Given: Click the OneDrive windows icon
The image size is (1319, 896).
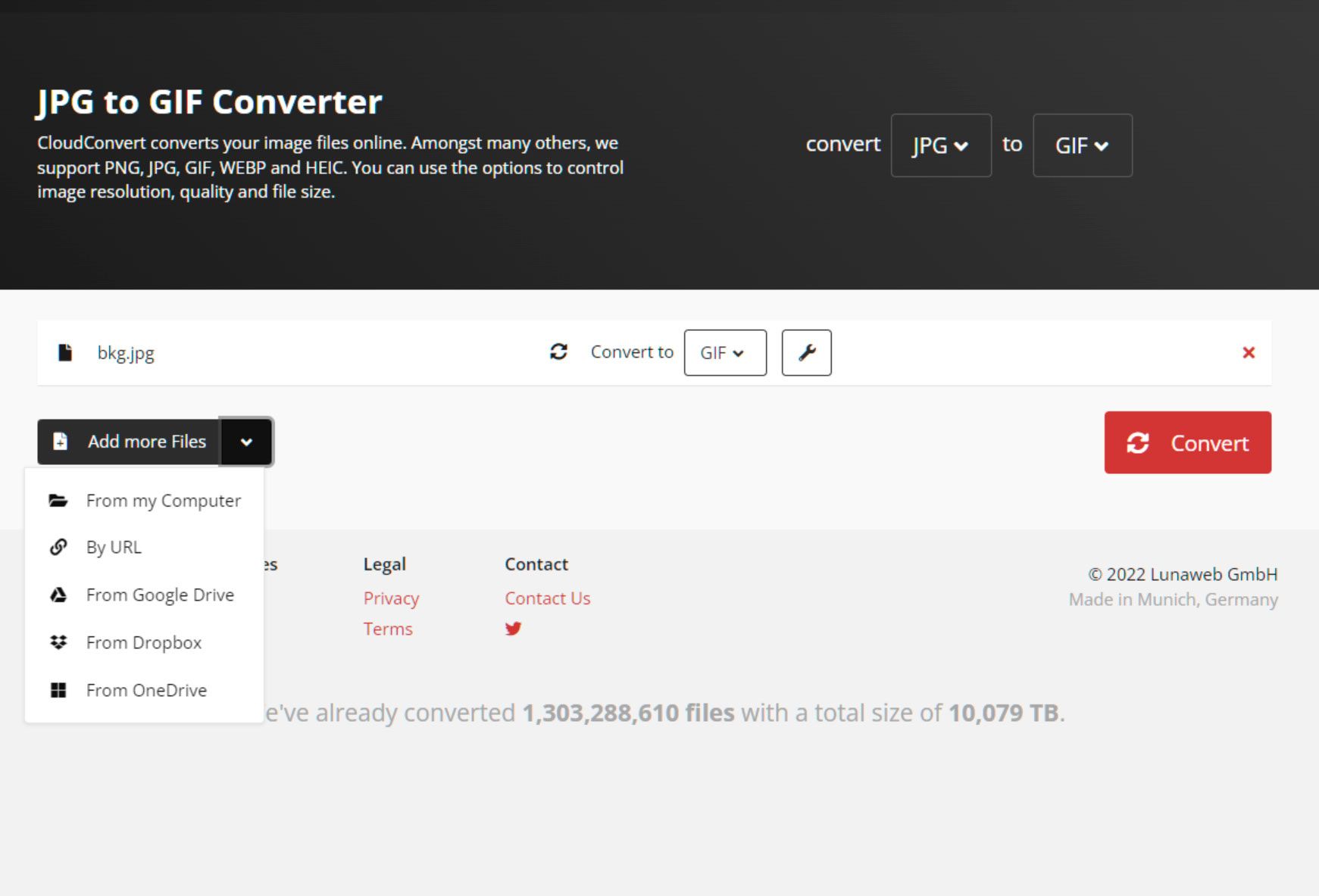Looking at the screenshot, I should click(58, 690).
